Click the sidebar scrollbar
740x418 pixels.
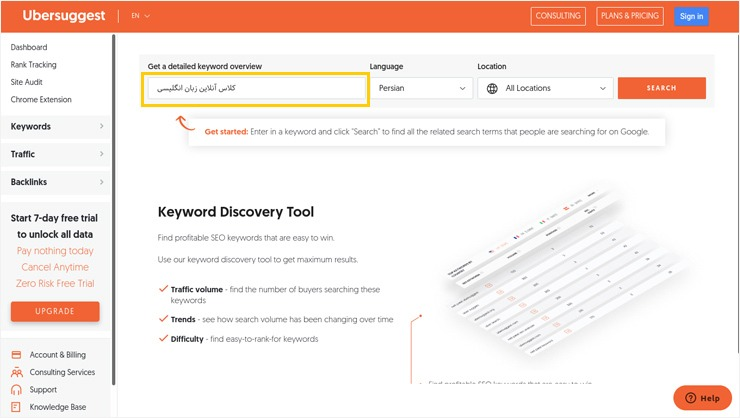click(x=113, y=209)
